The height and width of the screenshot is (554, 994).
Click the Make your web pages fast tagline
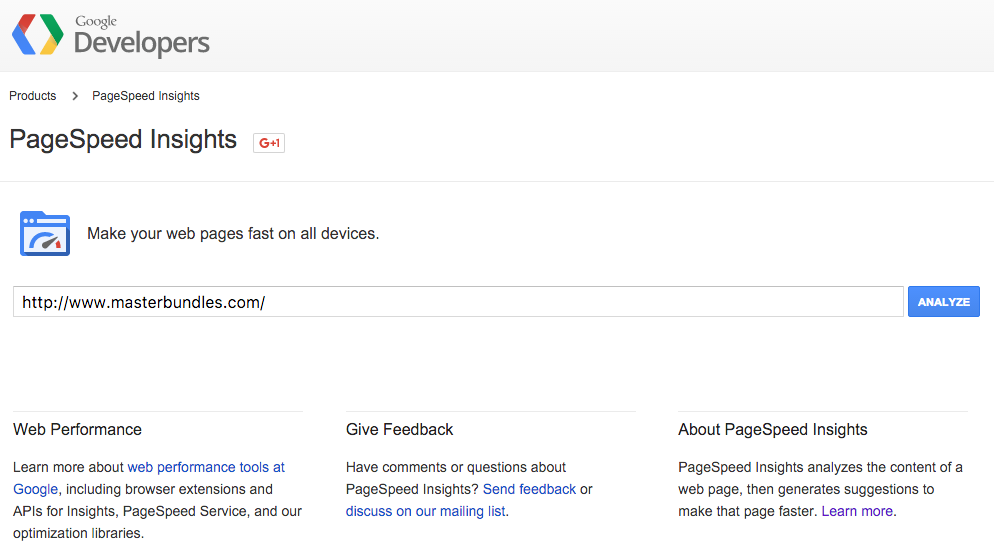[233, 234]
